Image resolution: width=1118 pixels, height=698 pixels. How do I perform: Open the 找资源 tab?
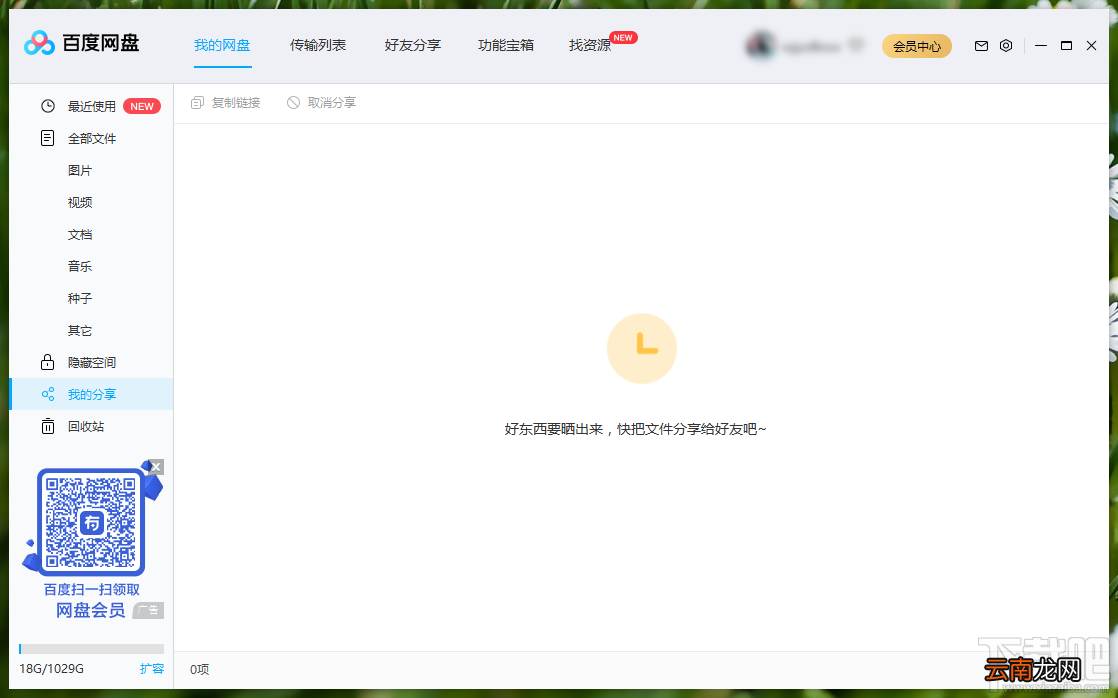pyautogui.click(x=590, y=46)
